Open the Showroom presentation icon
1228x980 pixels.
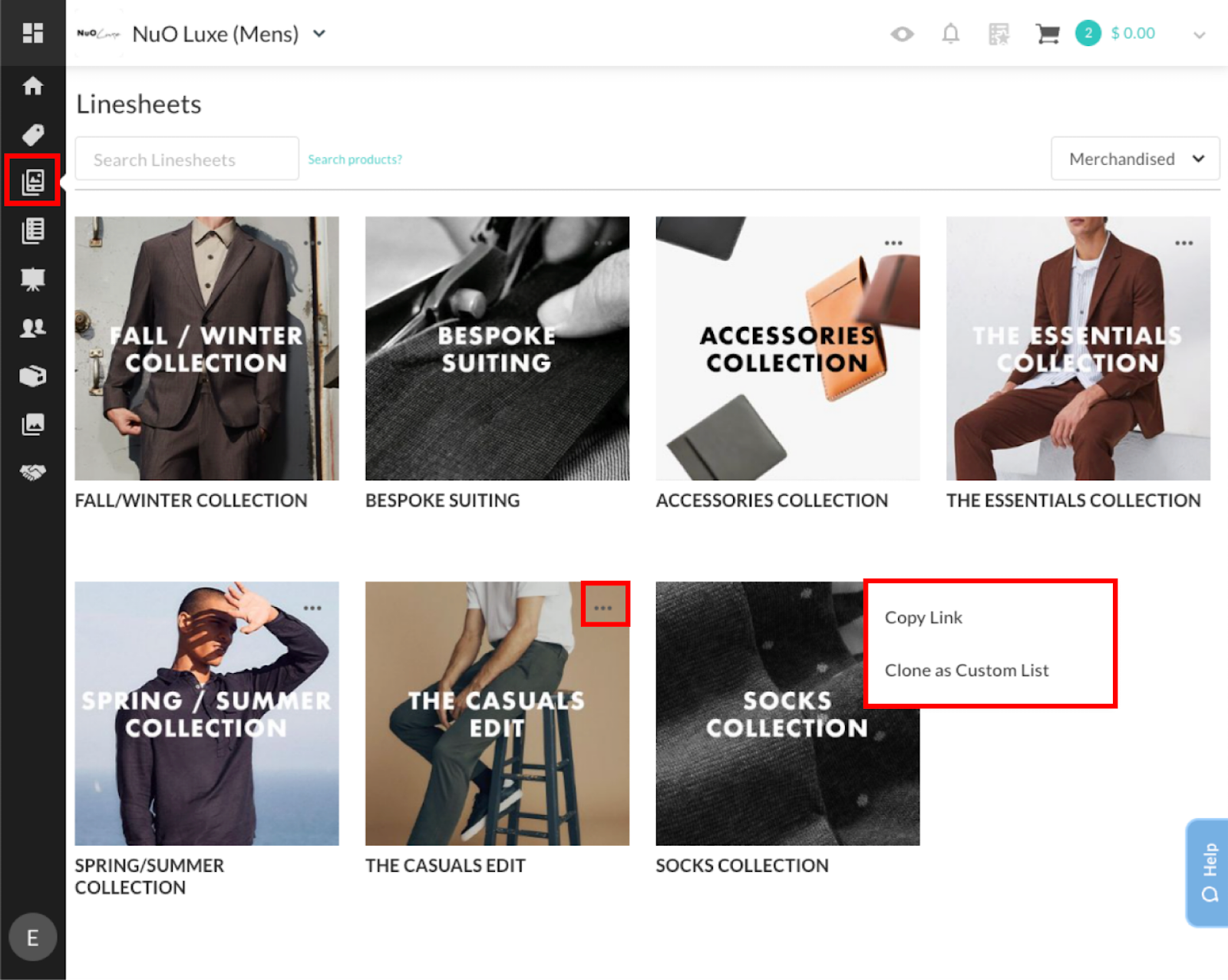tap(32, 279)
